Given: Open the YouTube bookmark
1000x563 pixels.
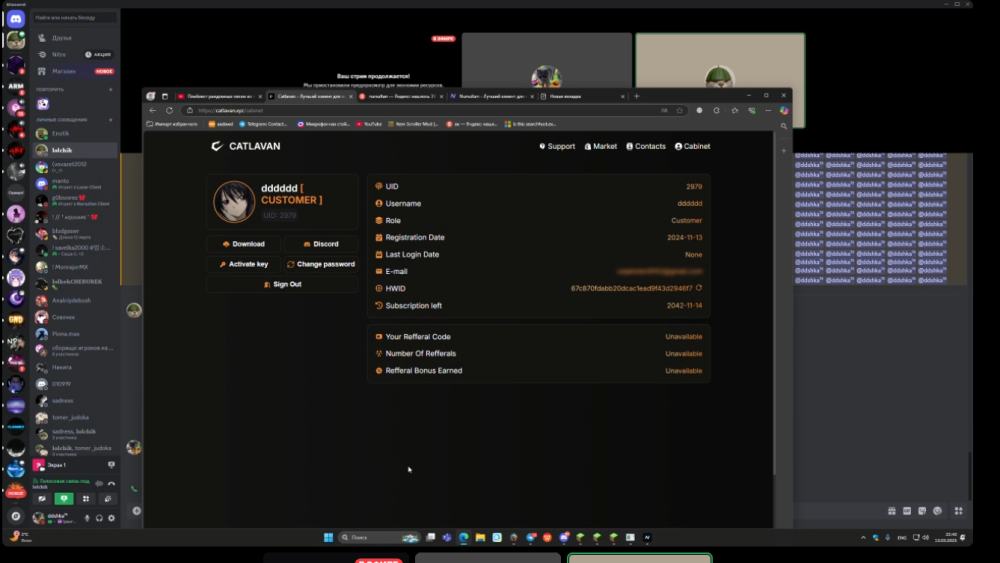Looking at the screenshot, I should (x=368, y=124).
